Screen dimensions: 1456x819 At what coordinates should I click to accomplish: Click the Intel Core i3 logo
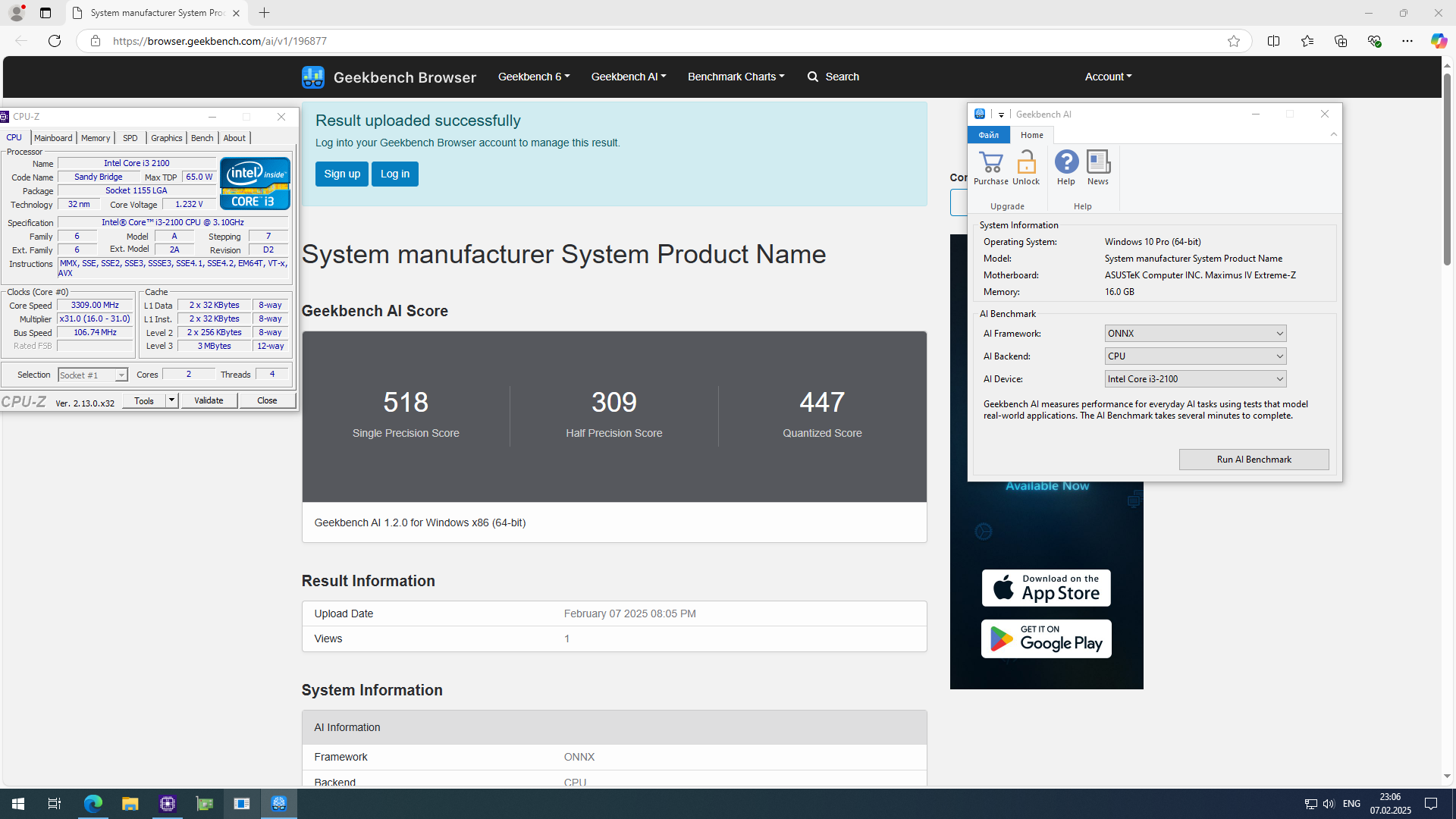[255, 183]
